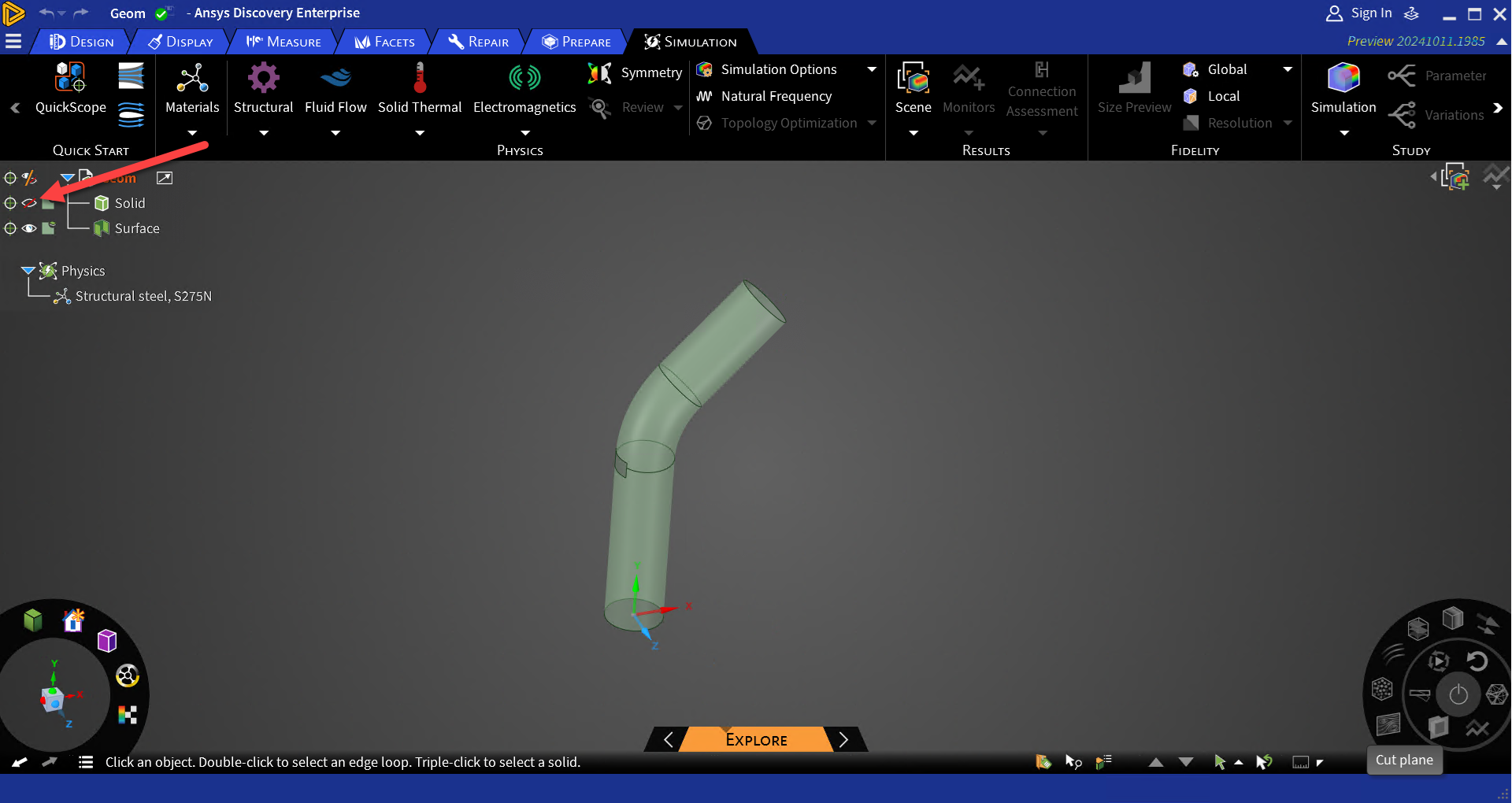
Task: Click the green selection arrow in status bar
Action: pos(1220,761)
